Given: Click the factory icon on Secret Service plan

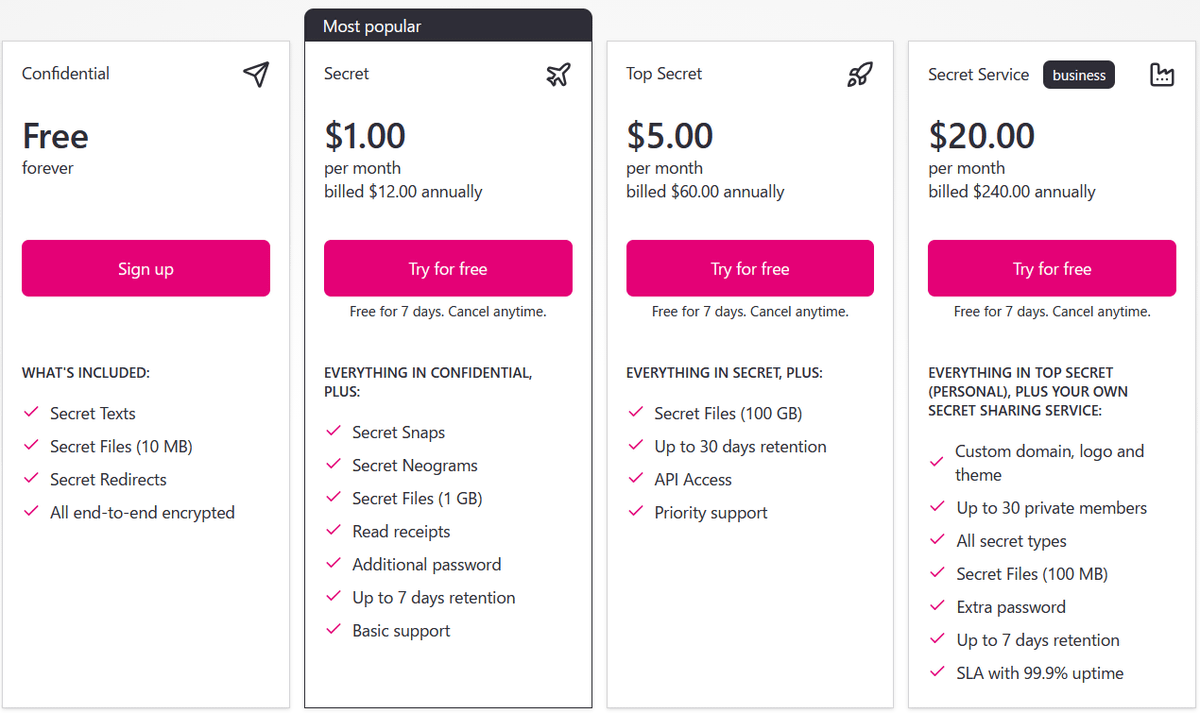Looking at the screenshot, I should click(1162, 74).
